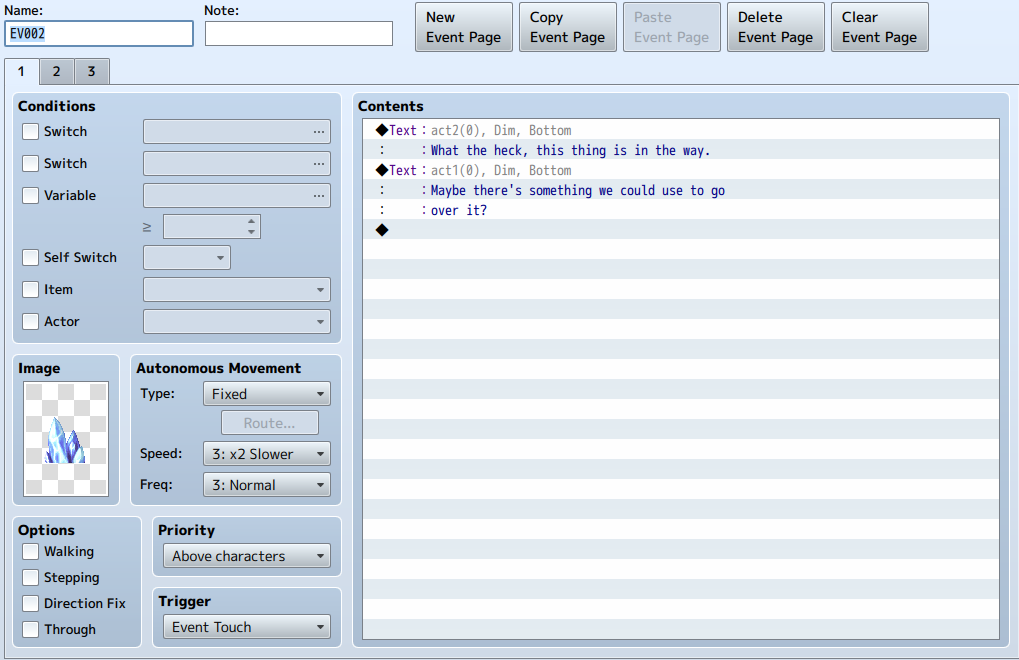Click the crystal event image thumbnail
This screenshot has height=660, width=1019.
click(x=66, y=438)
